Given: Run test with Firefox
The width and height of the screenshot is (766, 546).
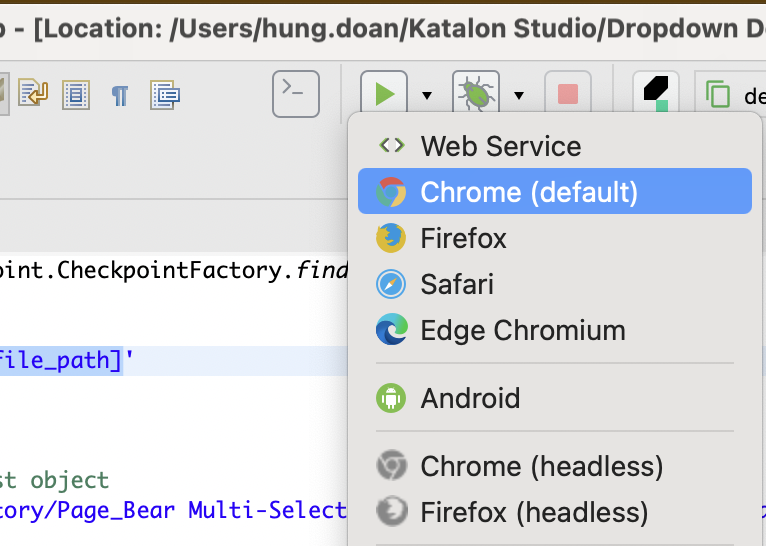Looking at the screenshot, I should click(463, 238).
